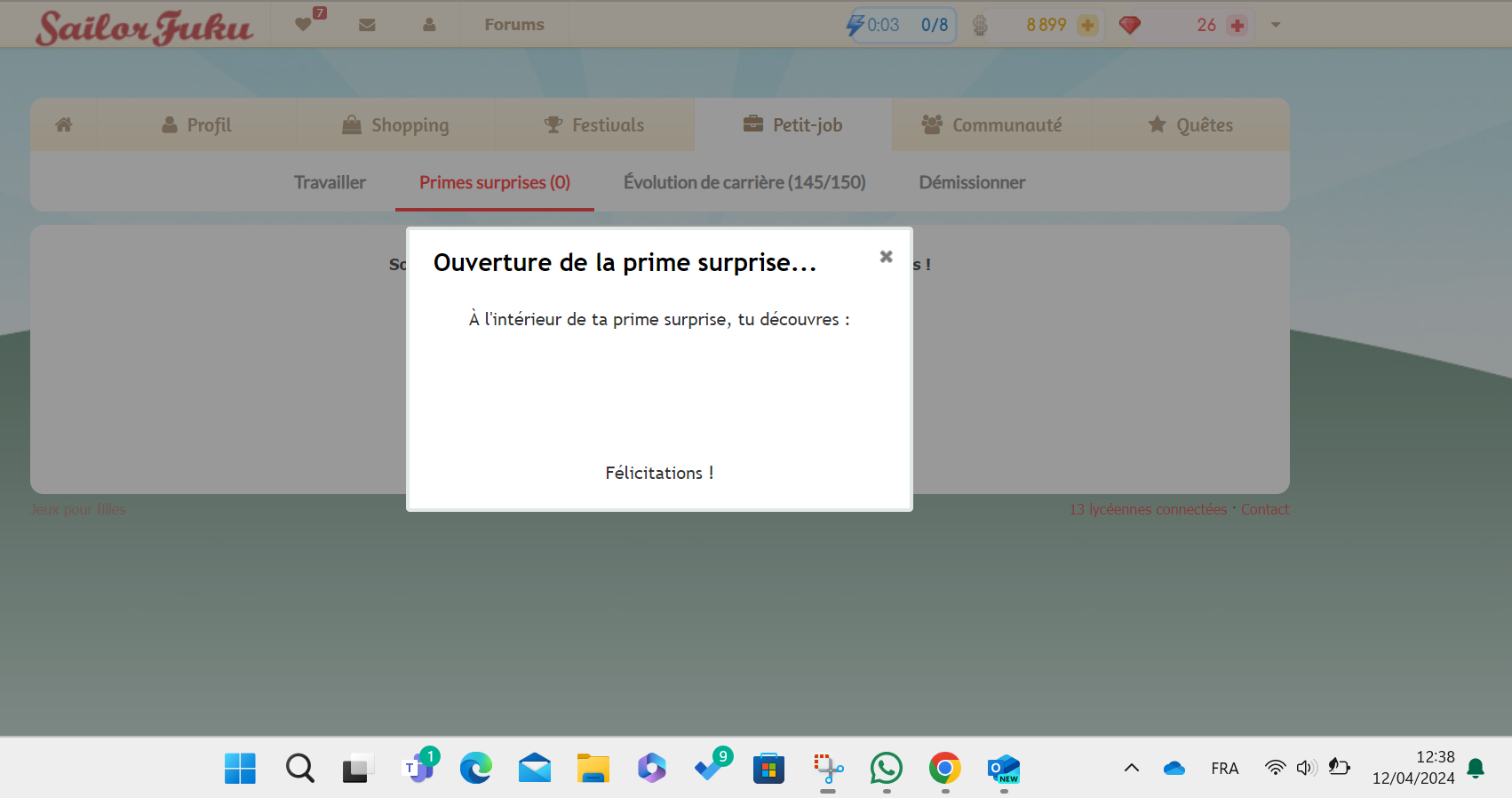Open the Festivals tab

pos(594,125)
